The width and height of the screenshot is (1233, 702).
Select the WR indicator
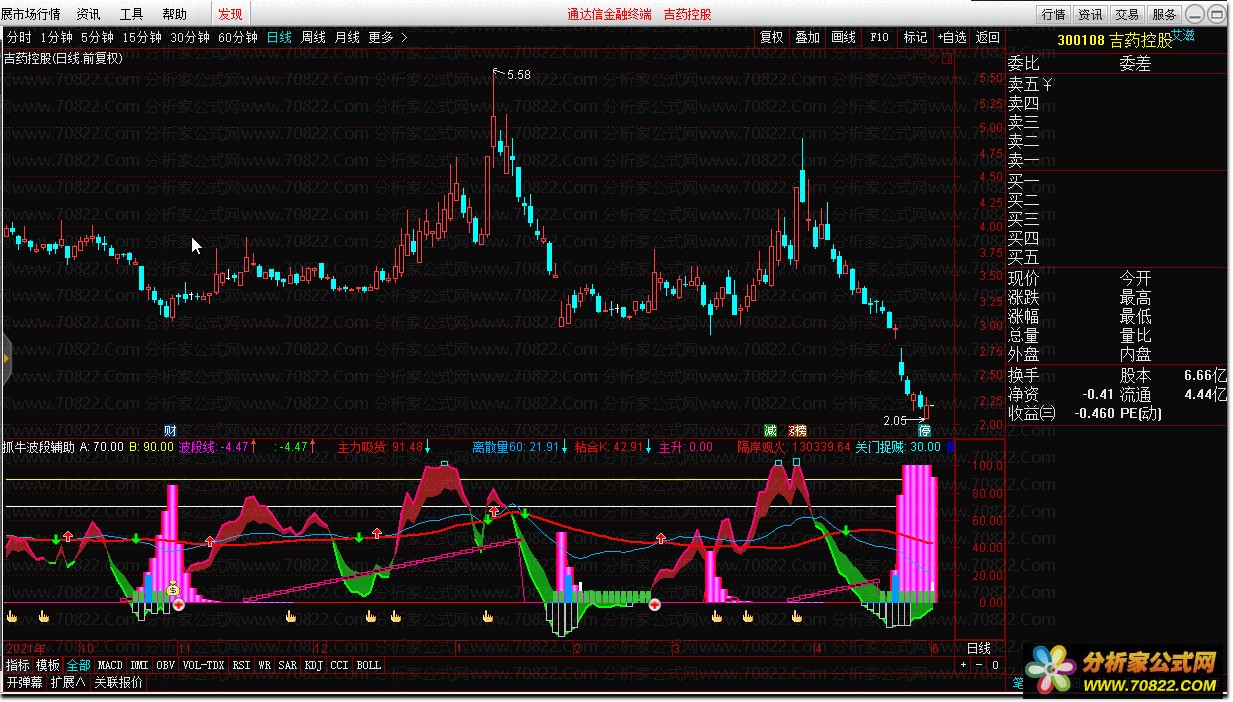coord(265,665)
